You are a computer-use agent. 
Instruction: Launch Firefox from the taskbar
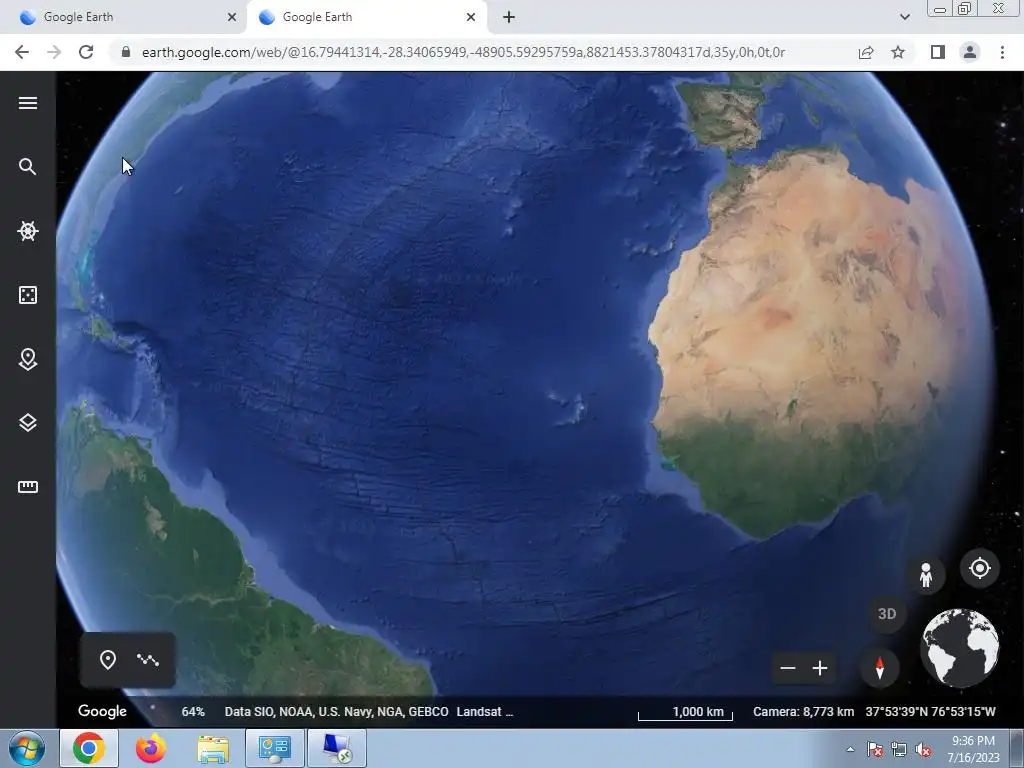pos(150,748)
